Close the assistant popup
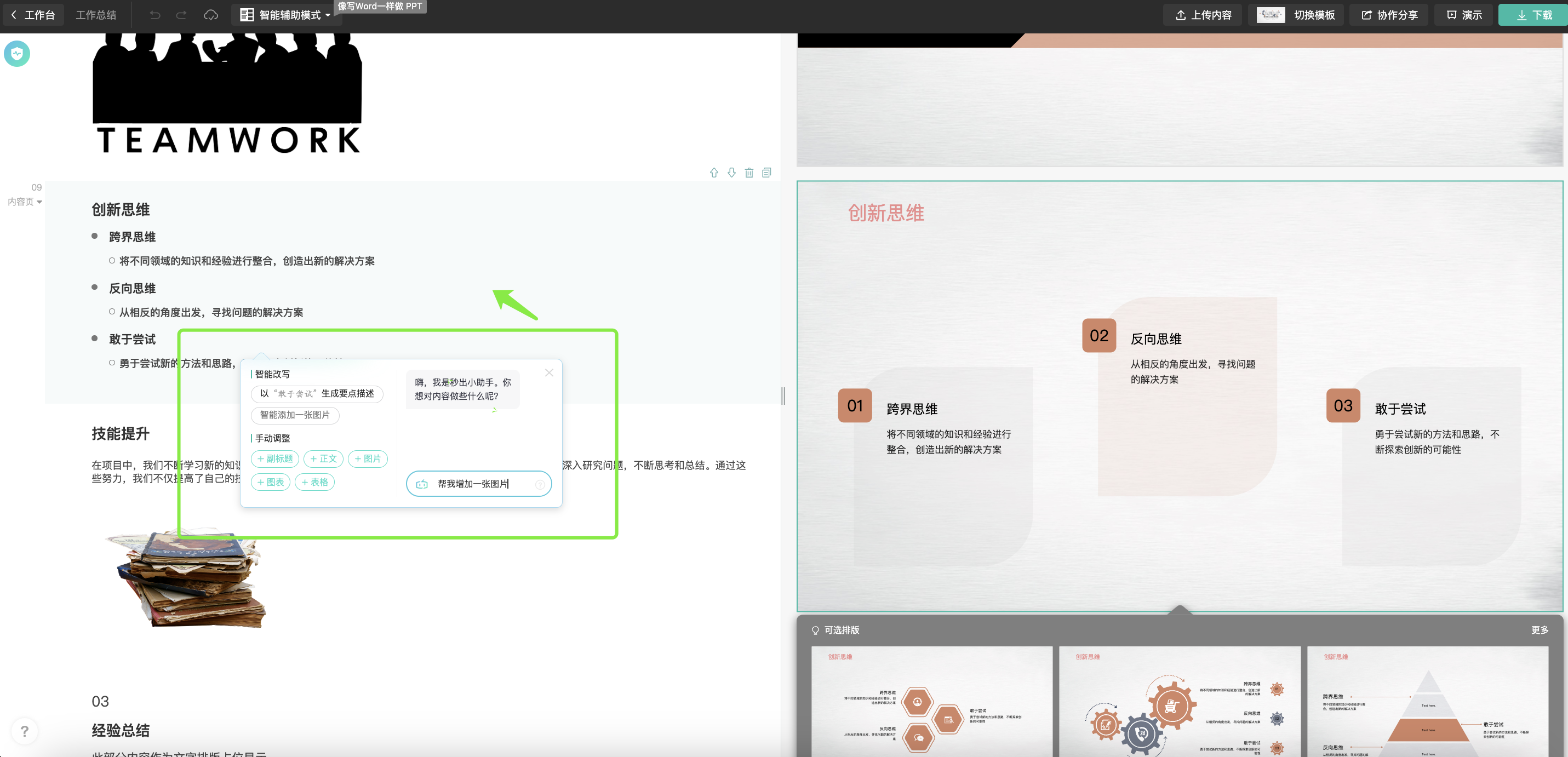This screenshot has width=1568, height=757. [x=549, y=372]
